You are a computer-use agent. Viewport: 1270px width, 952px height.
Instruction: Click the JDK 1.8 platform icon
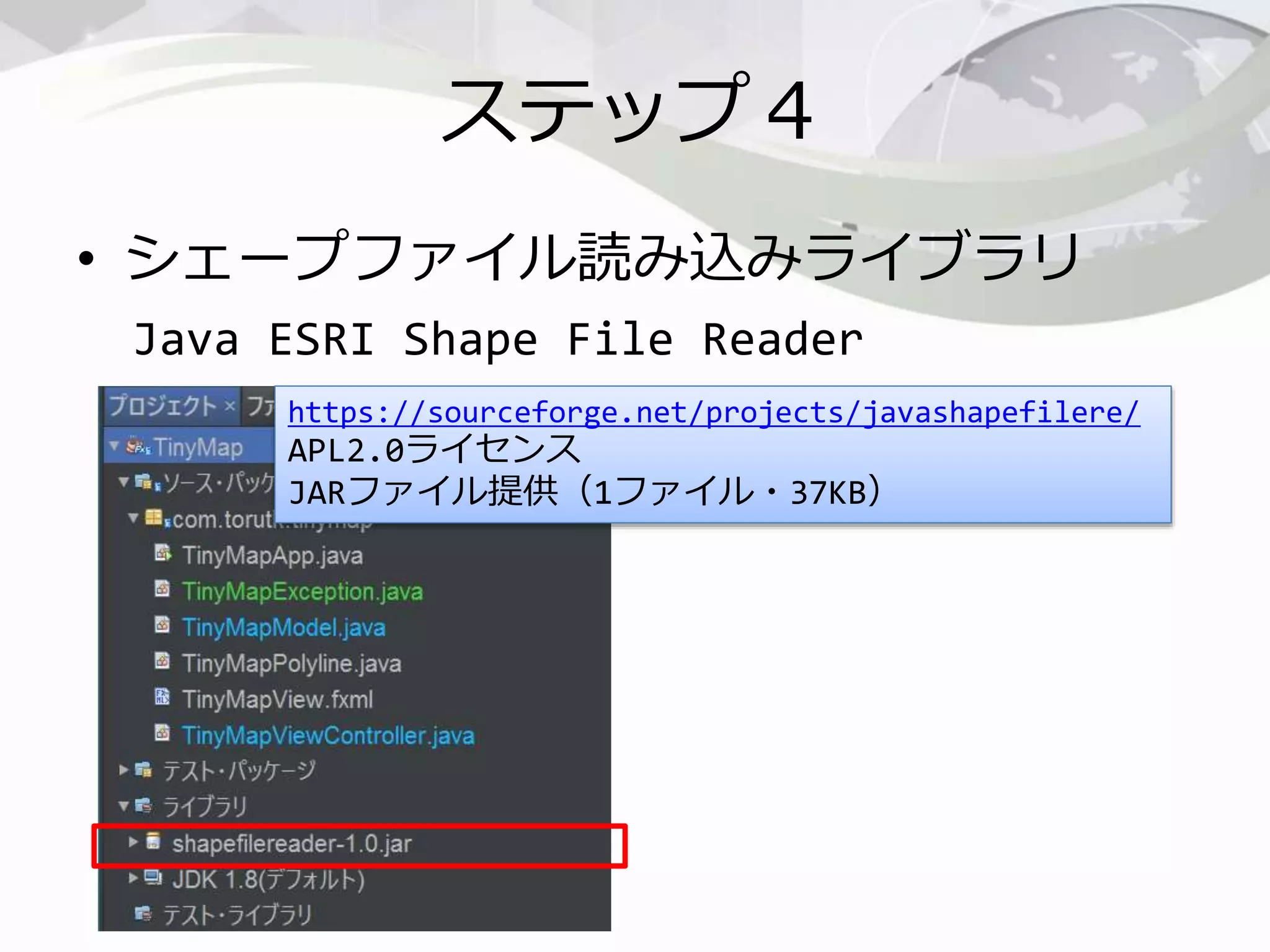[x=153, y=878]
